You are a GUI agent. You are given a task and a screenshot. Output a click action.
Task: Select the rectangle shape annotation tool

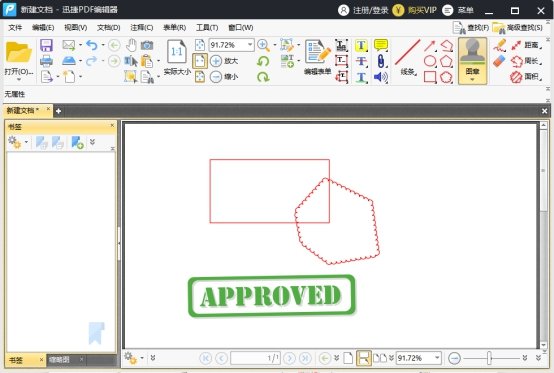(x=430, y=77)
